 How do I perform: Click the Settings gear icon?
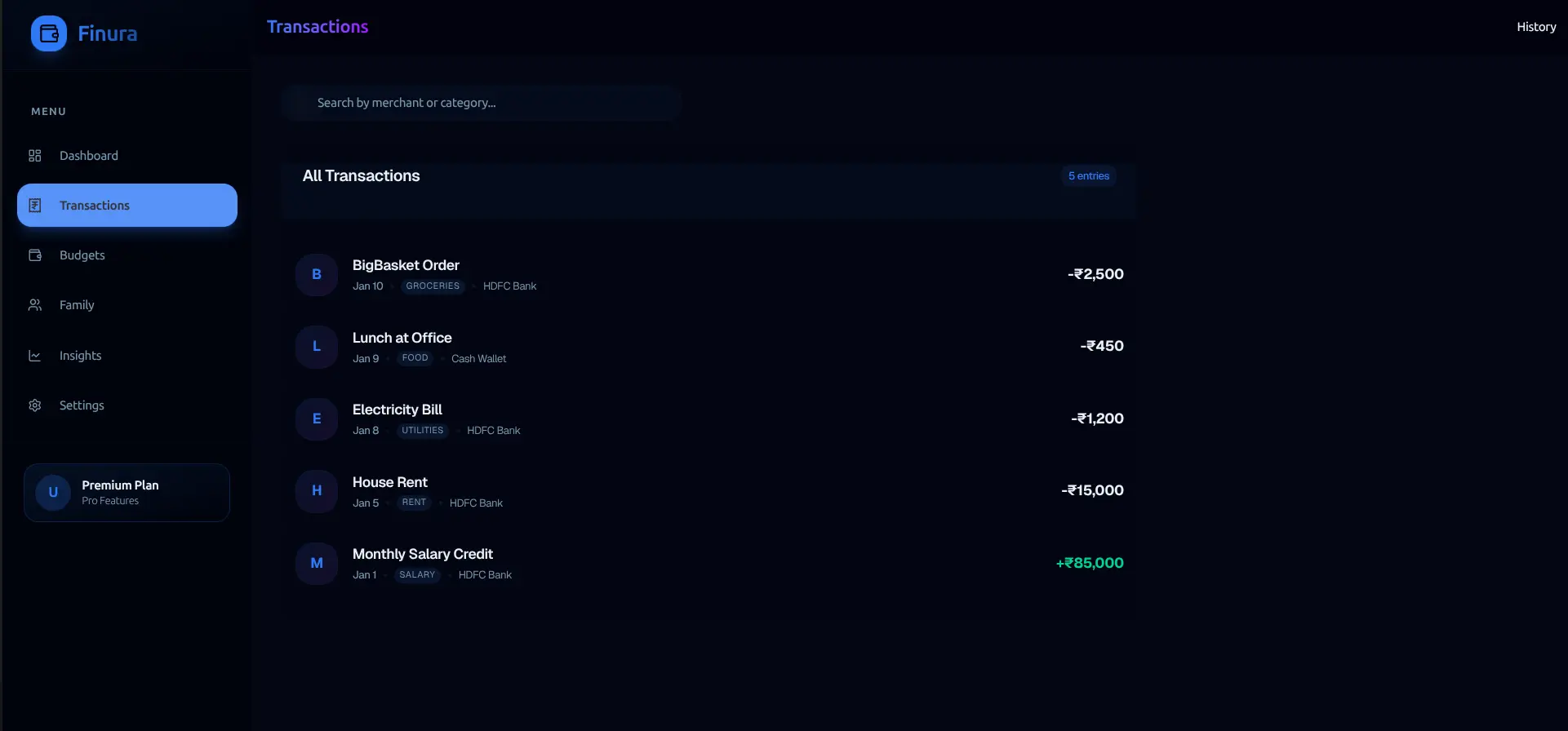click(x=35, y=405)
